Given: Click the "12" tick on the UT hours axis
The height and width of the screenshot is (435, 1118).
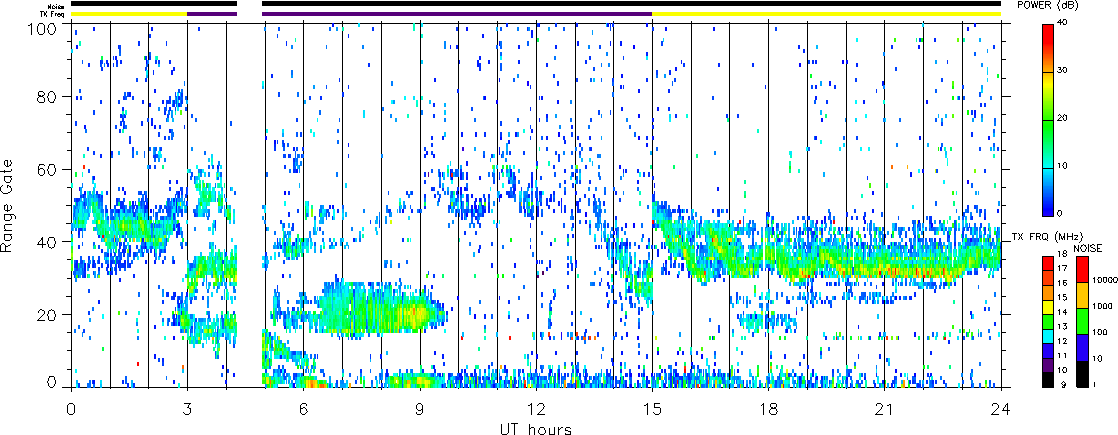Looking at the screenshot, I should coord(536,408).
